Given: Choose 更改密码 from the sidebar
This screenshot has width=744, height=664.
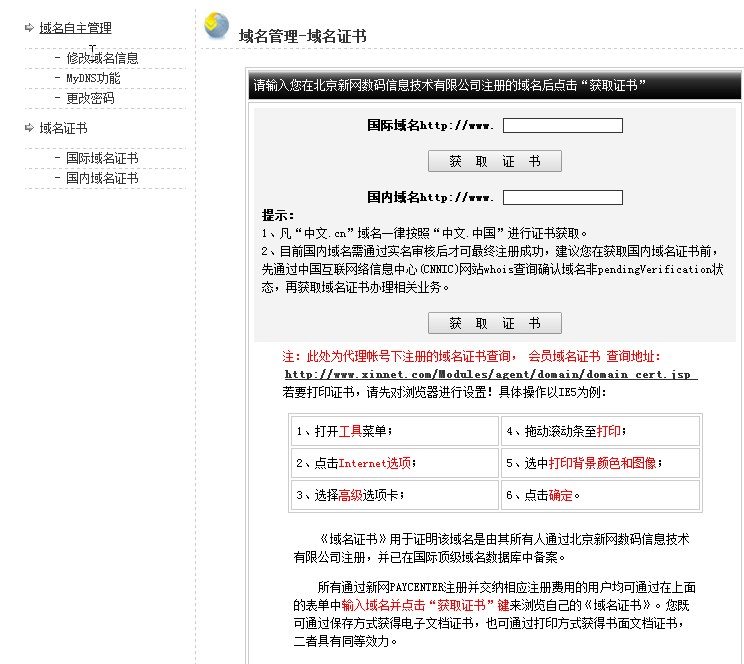Looking at the screenshot, I should [90, 98].
